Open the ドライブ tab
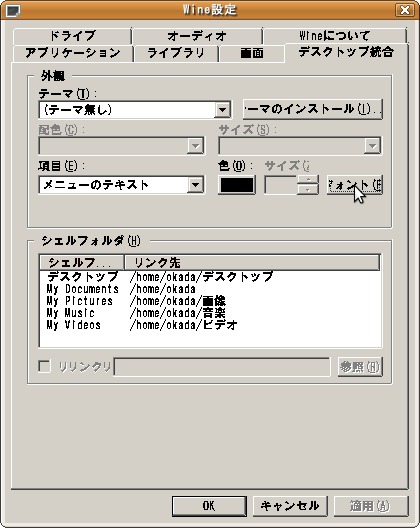 pyautogui.click(x=72, y=36)
